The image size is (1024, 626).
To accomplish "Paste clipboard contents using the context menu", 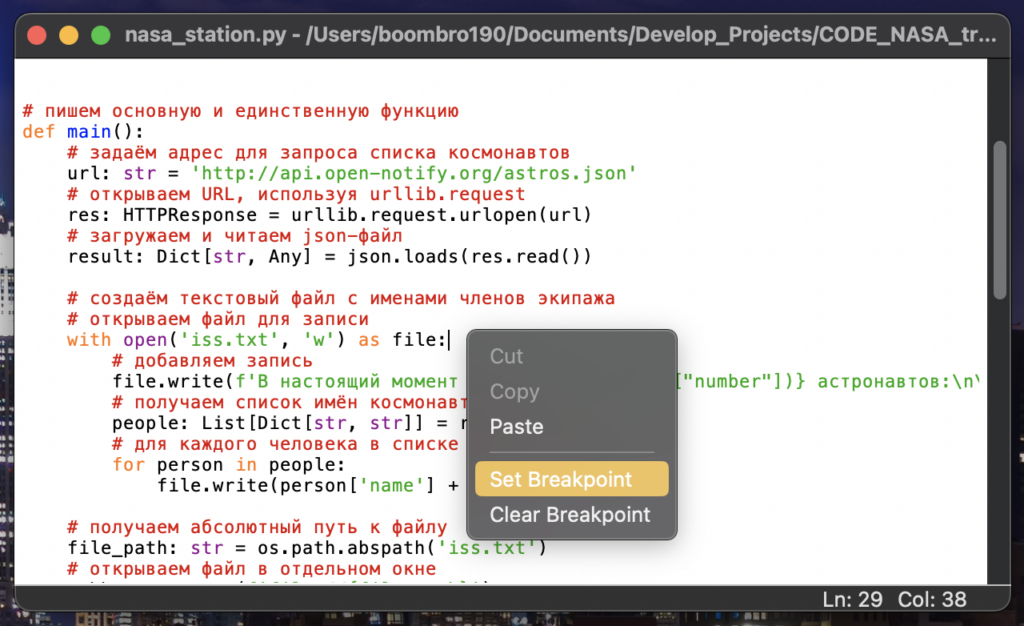I will coord(516,426).
